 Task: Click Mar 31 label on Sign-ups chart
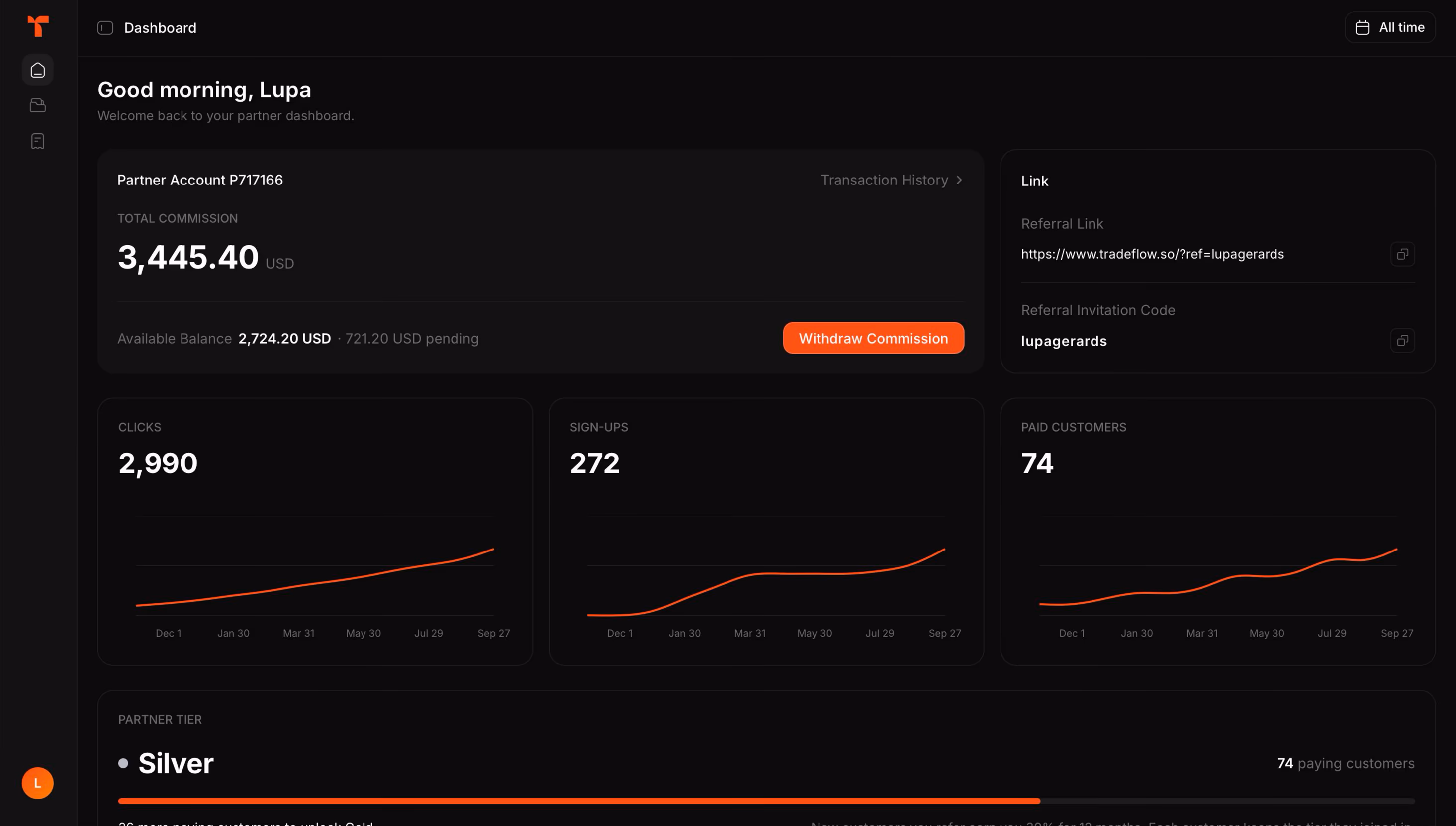(x=750, y=633)
